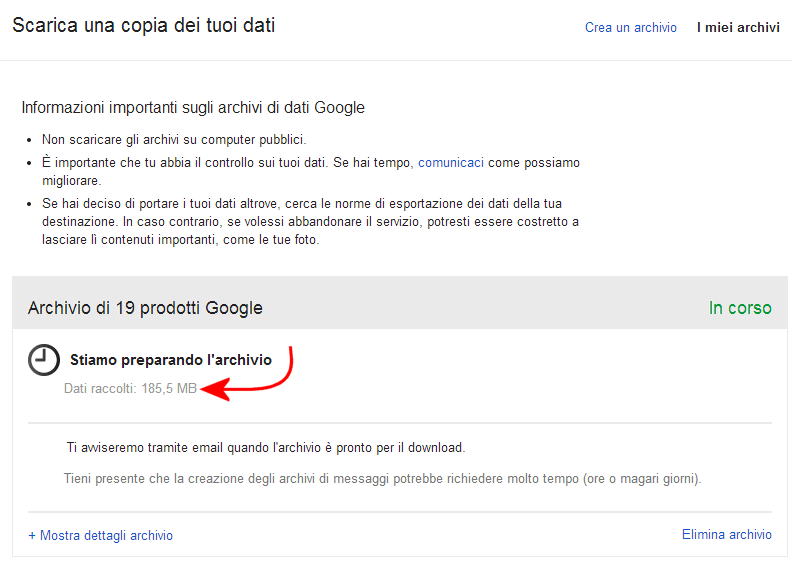Click the Scarica una copia dei tuoi dati heading
The height and width of the screenshot is (566, 792).
tap(143, 25)
